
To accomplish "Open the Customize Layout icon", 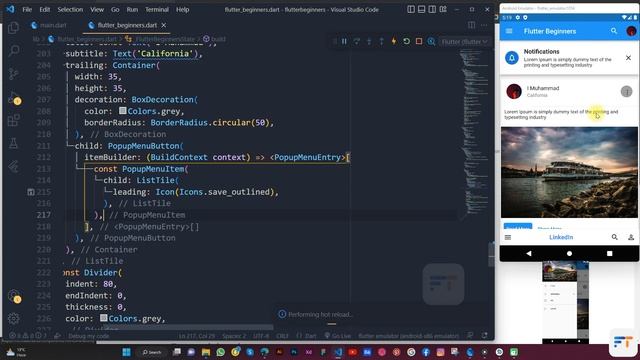I will [443, 9].
